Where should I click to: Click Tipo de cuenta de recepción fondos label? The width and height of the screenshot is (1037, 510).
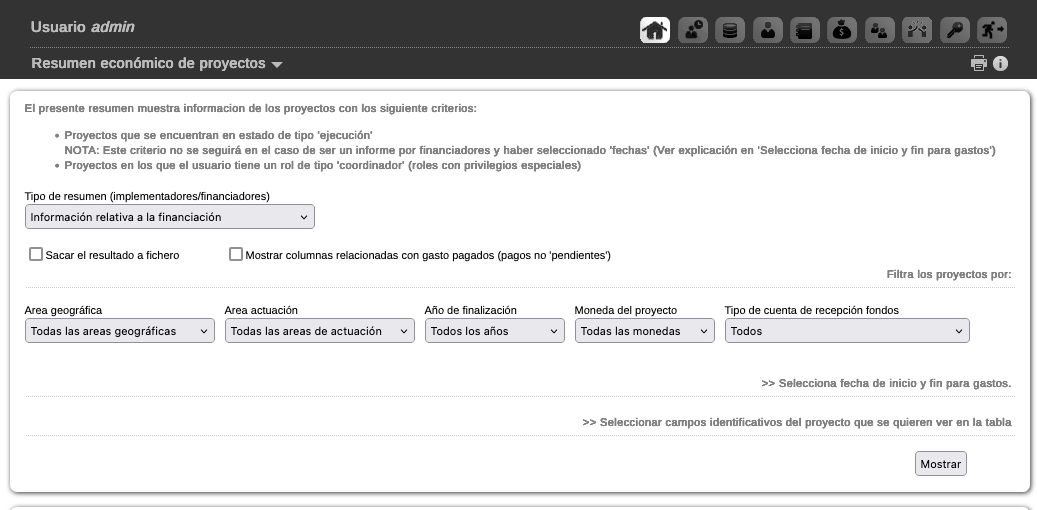(x=811, y=310)
